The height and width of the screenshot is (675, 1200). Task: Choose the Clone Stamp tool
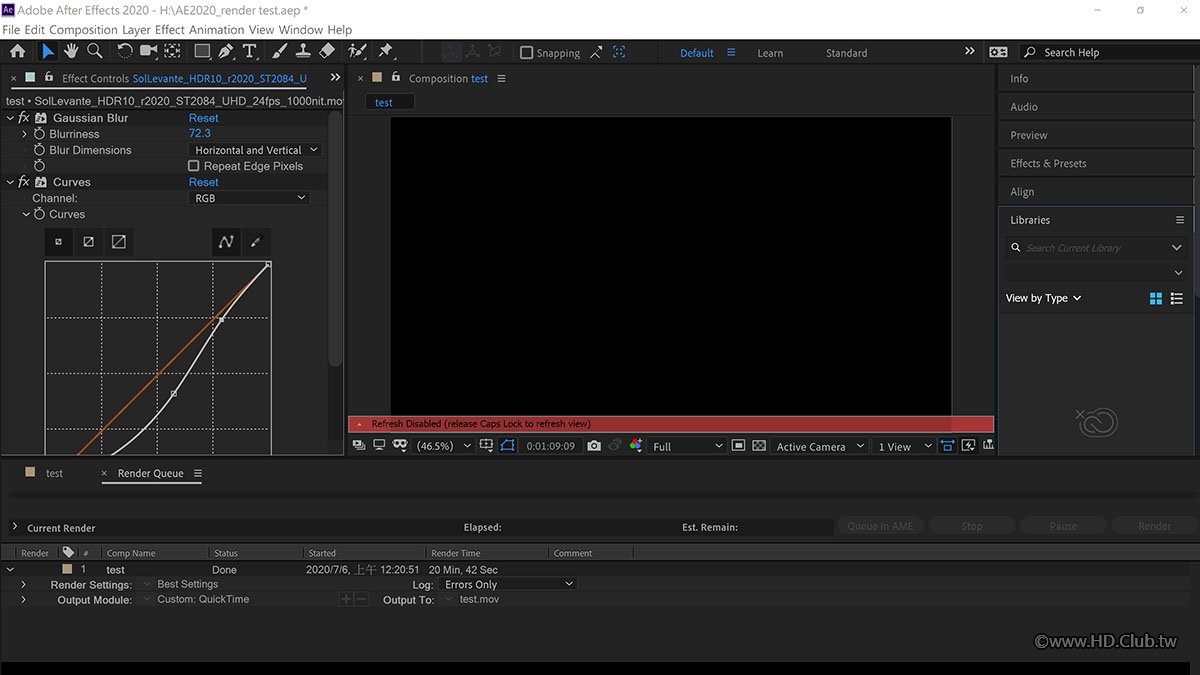303,51
